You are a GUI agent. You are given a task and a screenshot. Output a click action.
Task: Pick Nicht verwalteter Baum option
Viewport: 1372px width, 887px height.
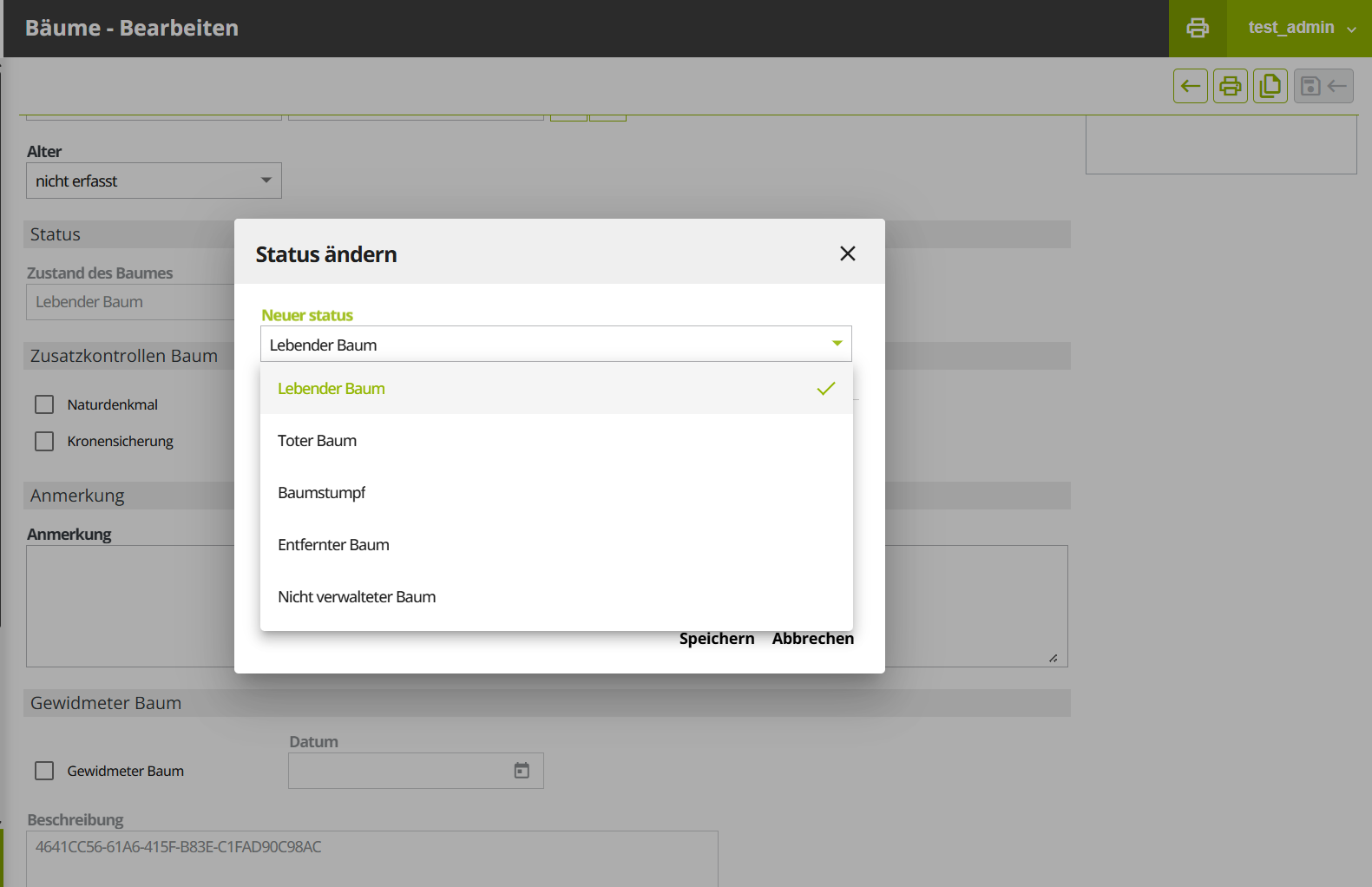357,597
